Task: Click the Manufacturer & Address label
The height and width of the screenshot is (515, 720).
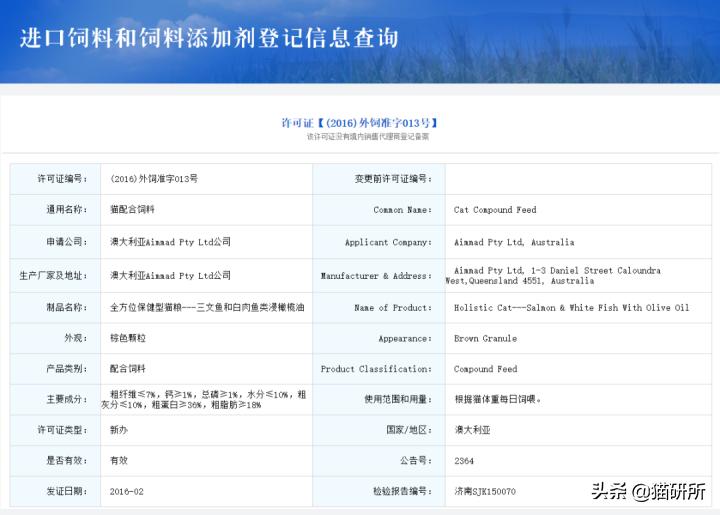Action: coord(376,276)
